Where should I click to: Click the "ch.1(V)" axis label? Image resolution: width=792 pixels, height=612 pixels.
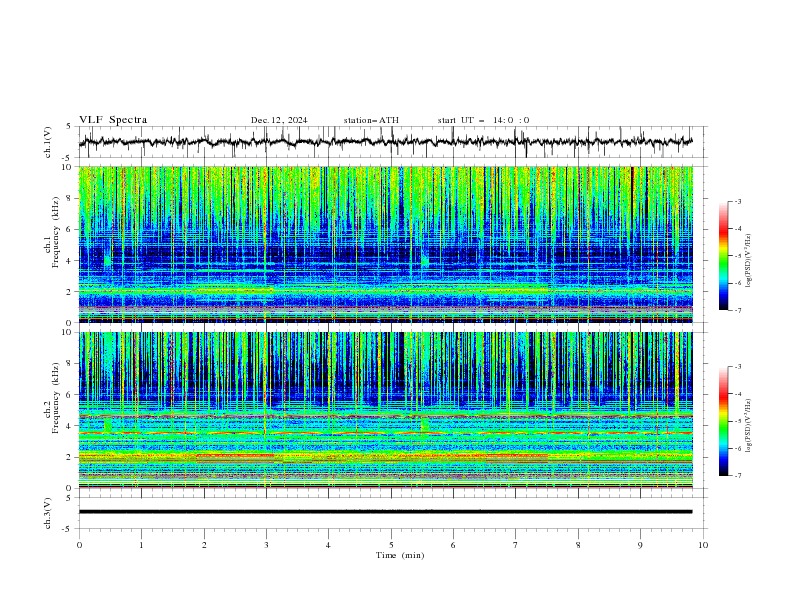[x=48, y=142]
